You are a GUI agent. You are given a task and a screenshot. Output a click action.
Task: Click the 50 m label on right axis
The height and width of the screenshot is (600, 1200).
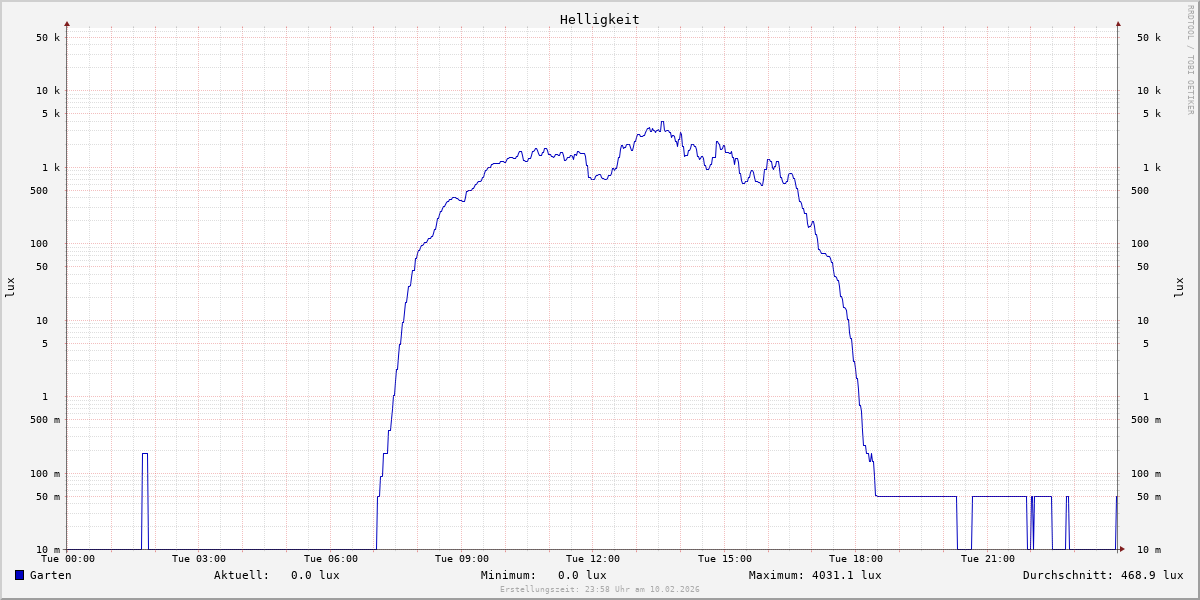click(1149, 497)
